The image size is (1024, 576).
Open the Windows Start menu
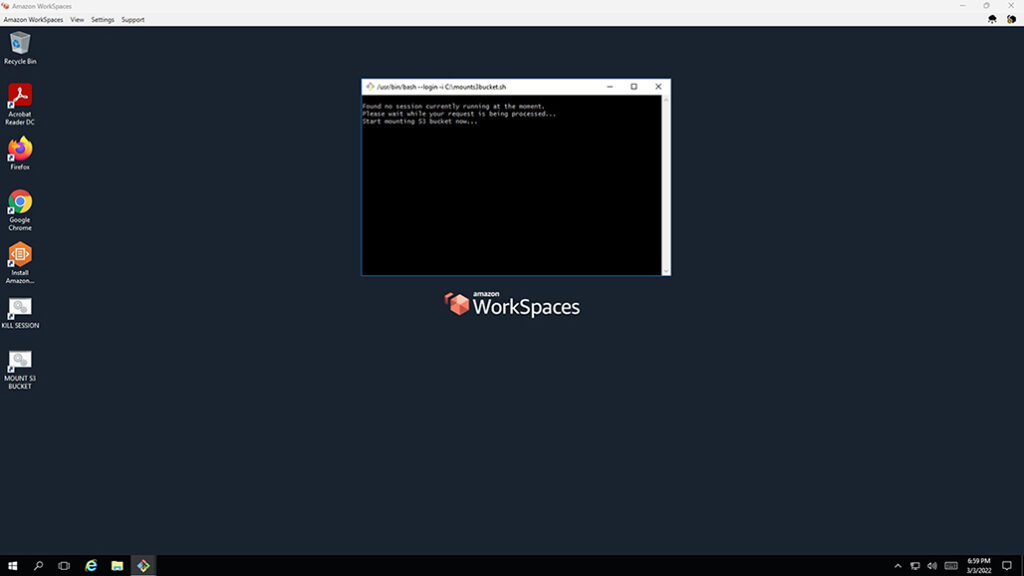(x=12, y=566)
